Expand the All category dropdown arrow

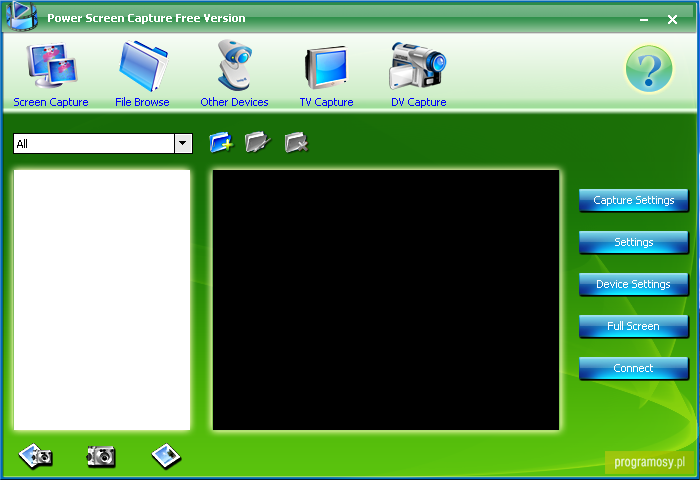point(183,144)
